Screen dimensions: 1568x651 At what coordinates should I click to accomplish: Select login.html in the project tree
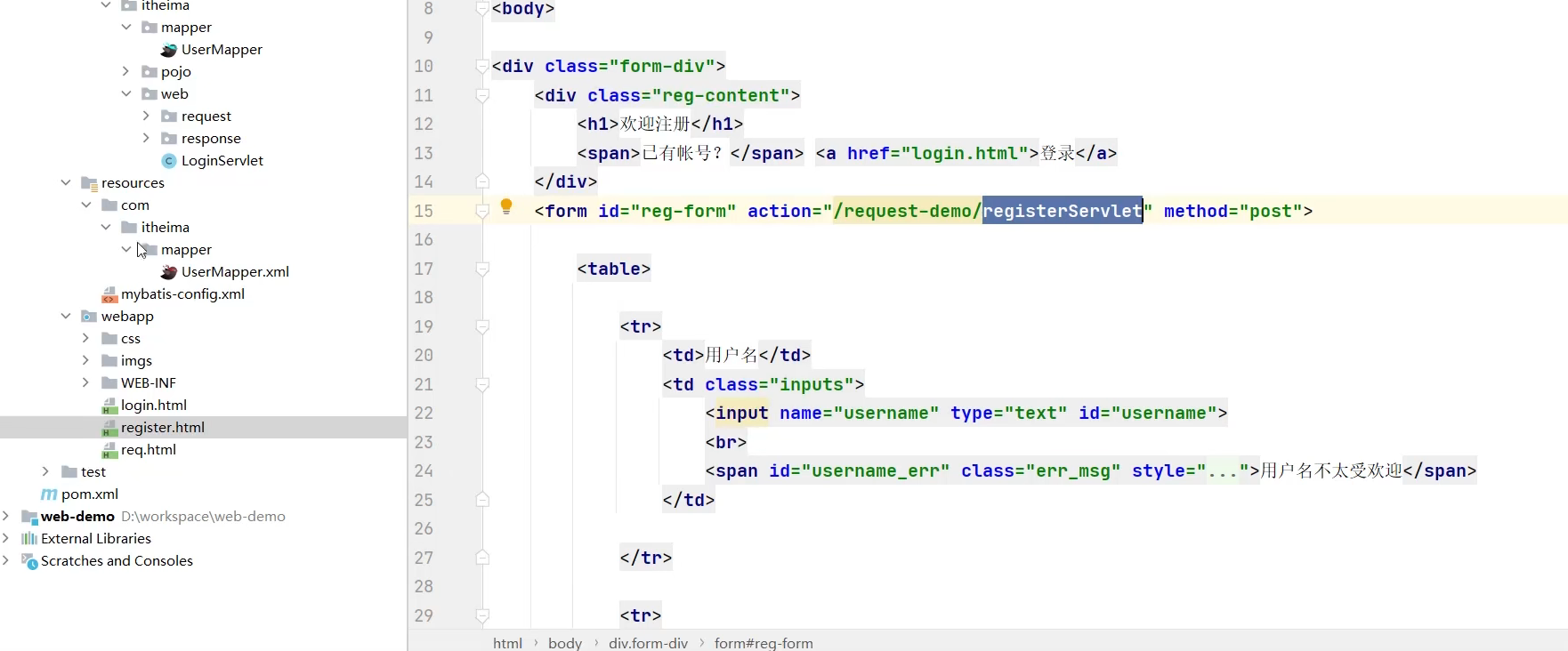click(154, 406)
